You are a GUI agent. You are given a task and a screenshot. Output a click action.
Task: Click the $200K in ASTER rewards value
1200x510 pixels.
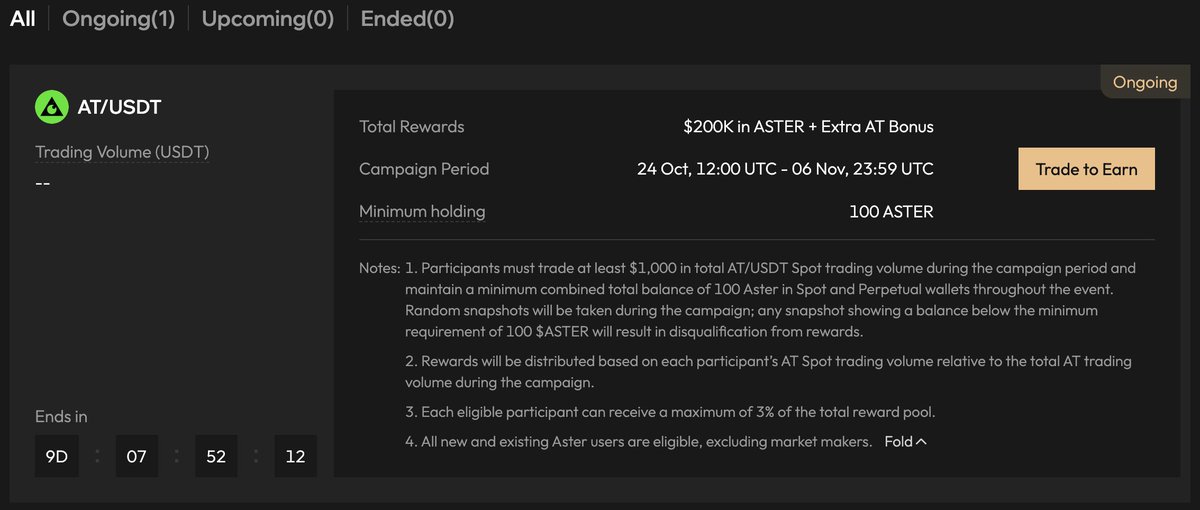click(x=808, y=127)
